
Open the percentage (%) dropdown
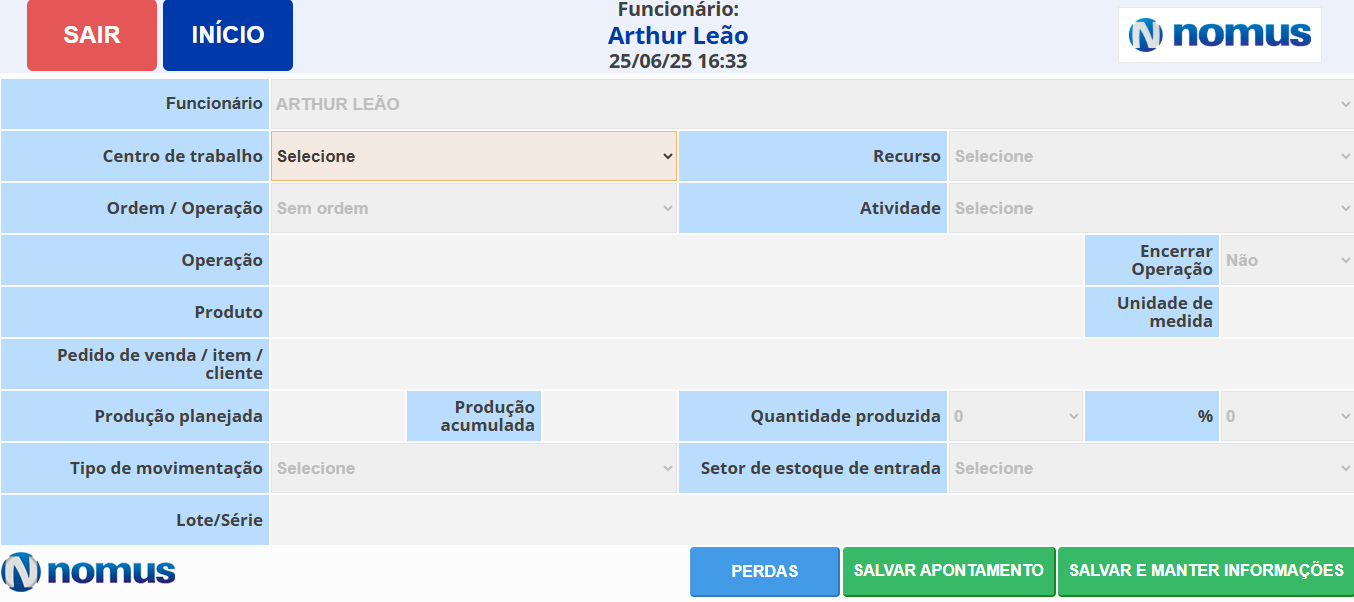pos(1286,416)
